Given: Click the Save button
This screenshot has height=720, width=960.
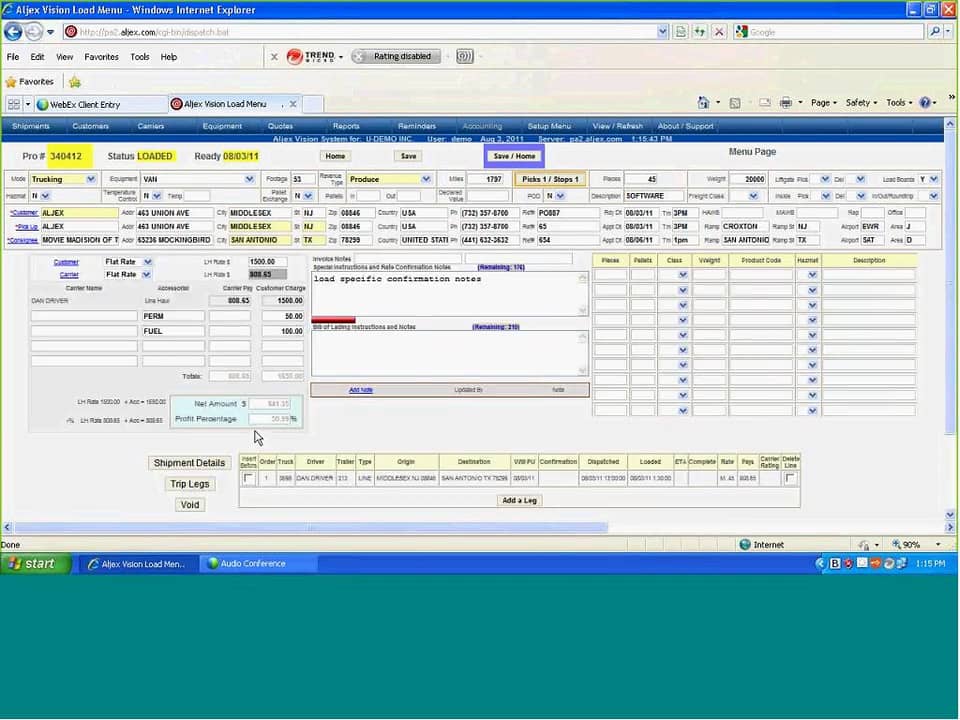Looking at the screenshot, I should 408,156.
